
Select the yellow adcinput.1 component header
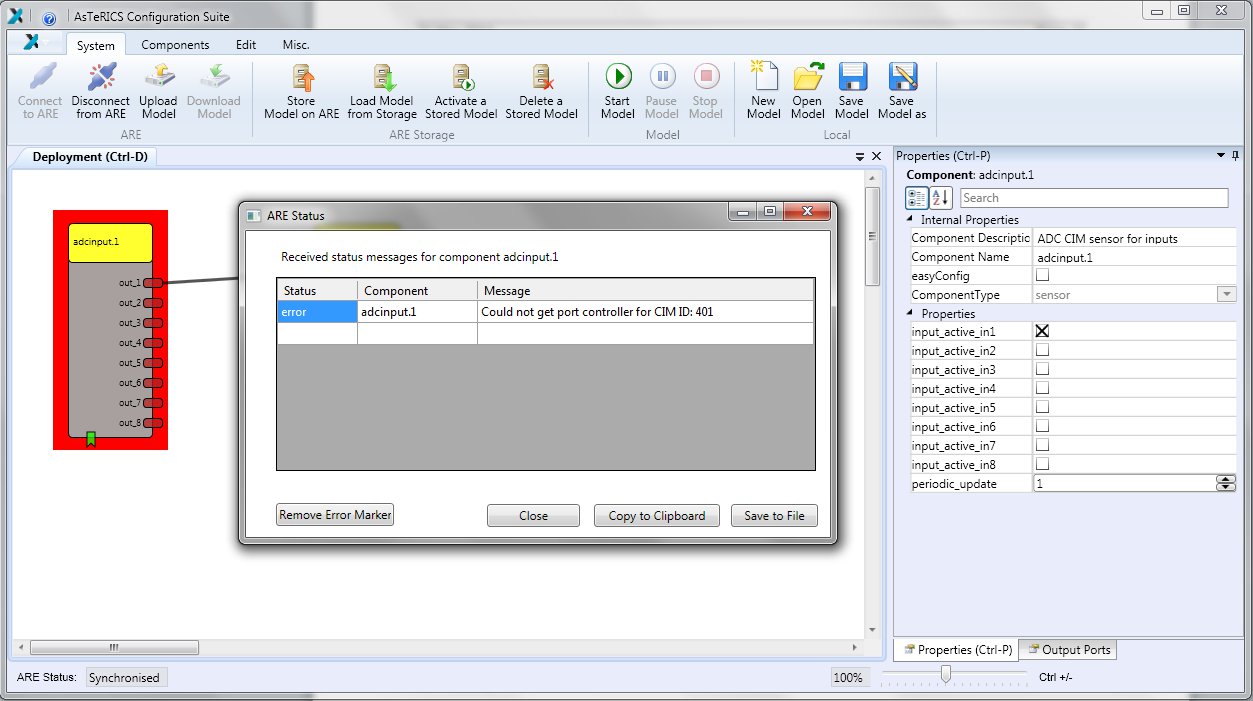[110, 242]
